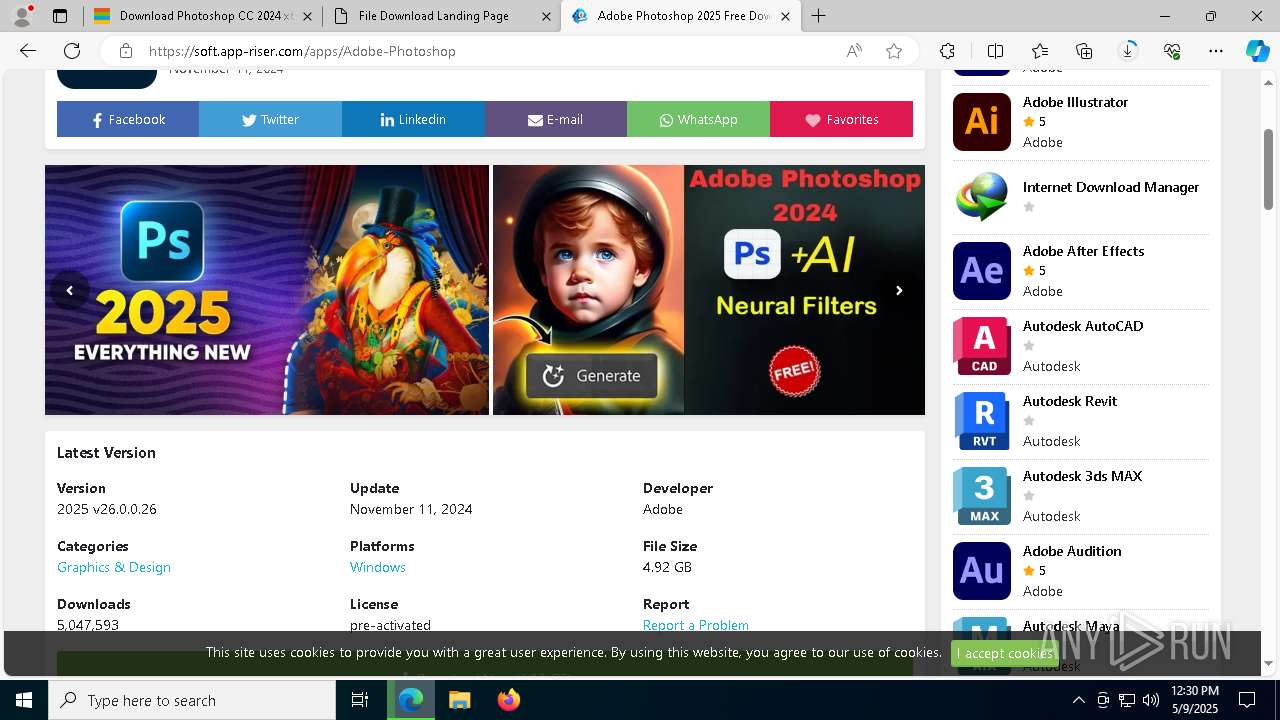Open the Downloads icon in the toolbar
1280x720 pixels.
click(1128, 51)
